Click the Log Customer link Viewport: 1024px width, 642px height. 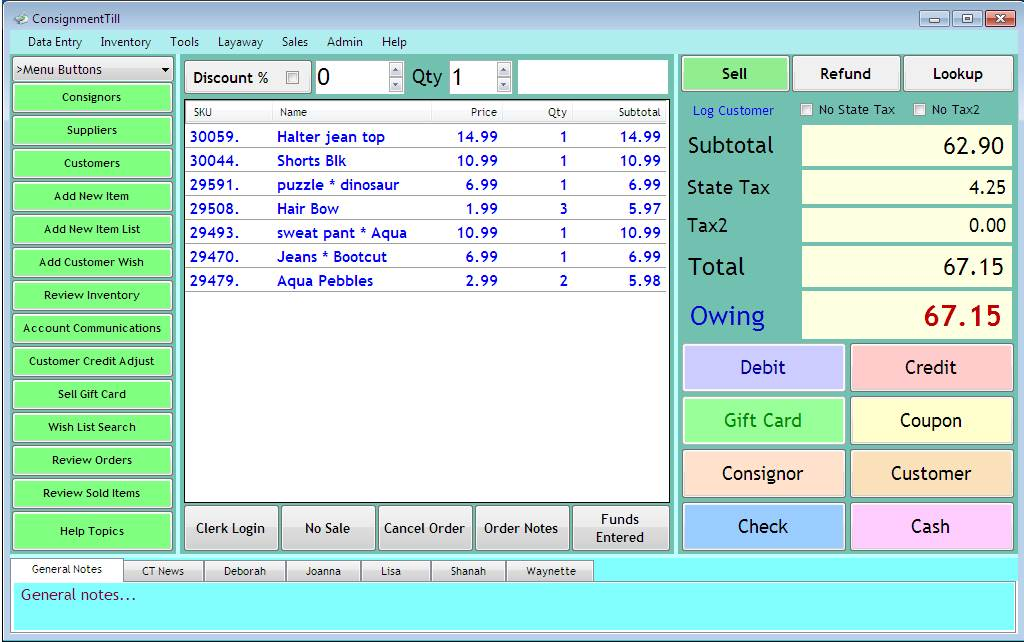pos(733,111)
